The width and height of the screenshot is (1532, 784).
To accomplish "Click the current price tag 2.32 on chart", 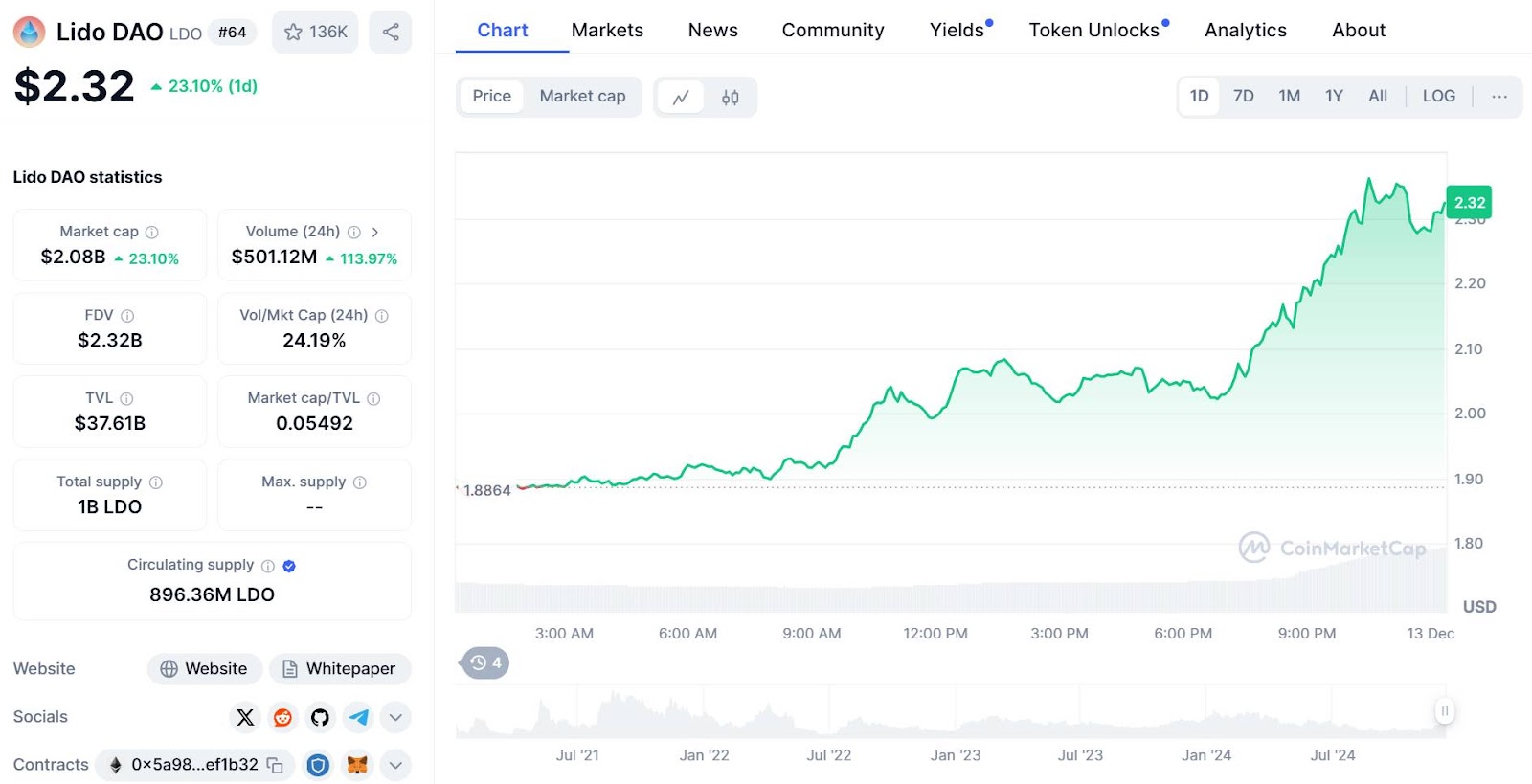I will [x=1469, y=202].
